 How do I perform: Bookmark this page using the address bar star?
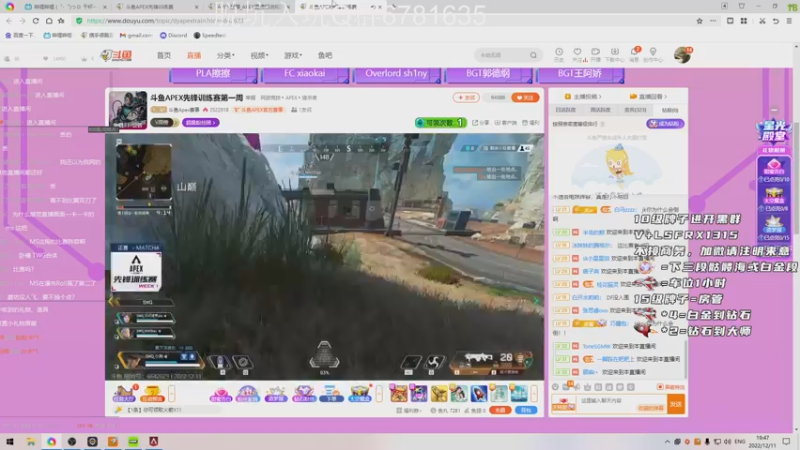pos(699,21)
